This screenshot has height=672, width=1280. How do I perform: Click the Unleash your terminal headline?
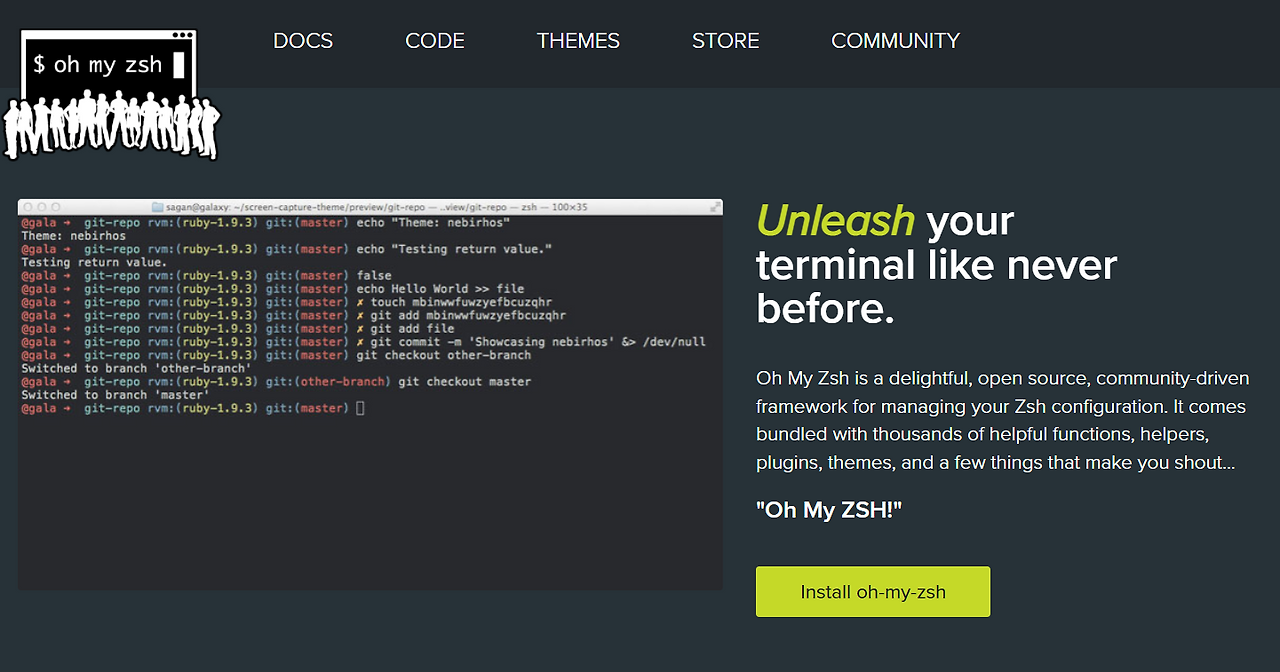pos(936,265)
